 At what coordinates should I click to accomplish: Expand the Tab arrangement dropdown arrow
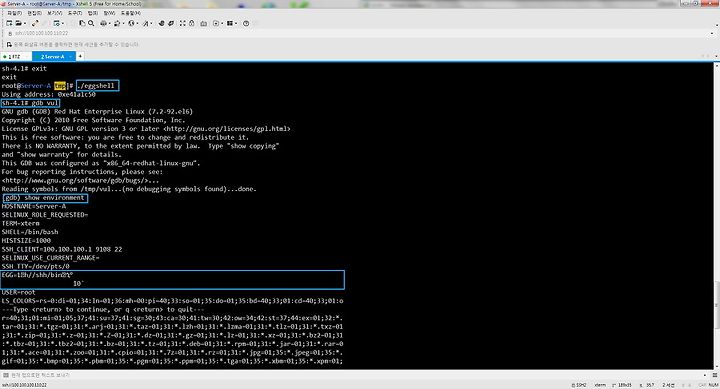tap(236, 23)
